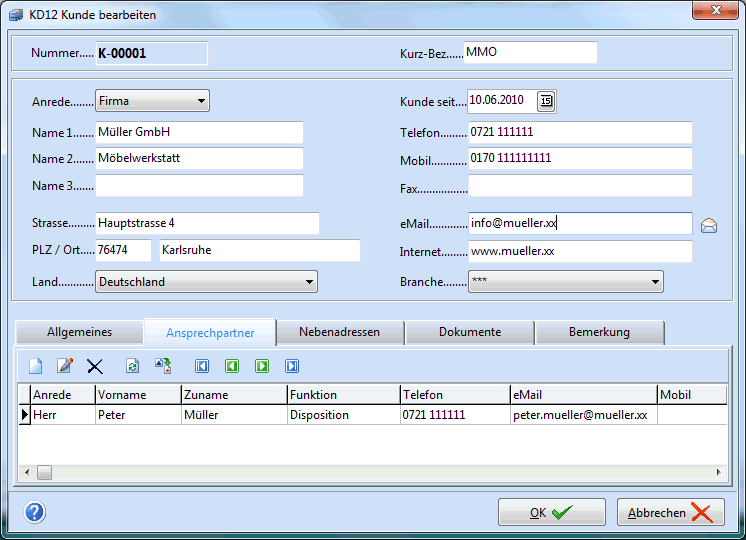746x540 pixels.
Task: Click the contact table horizontal scrollbar
Action: [371, 472]
